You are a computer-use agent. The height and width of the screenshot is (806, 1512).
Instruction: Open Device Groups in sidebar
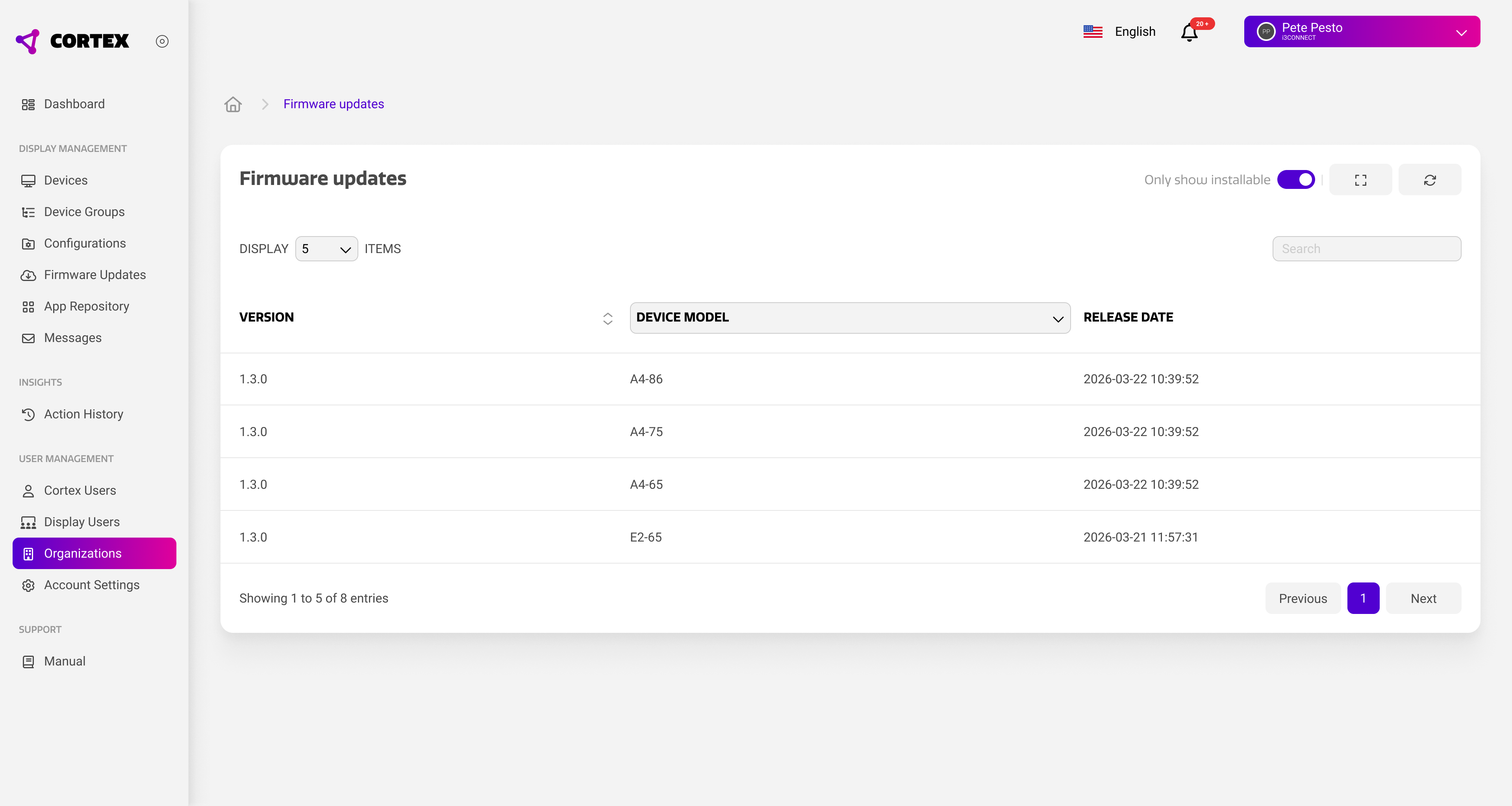(x=84, y=212)
